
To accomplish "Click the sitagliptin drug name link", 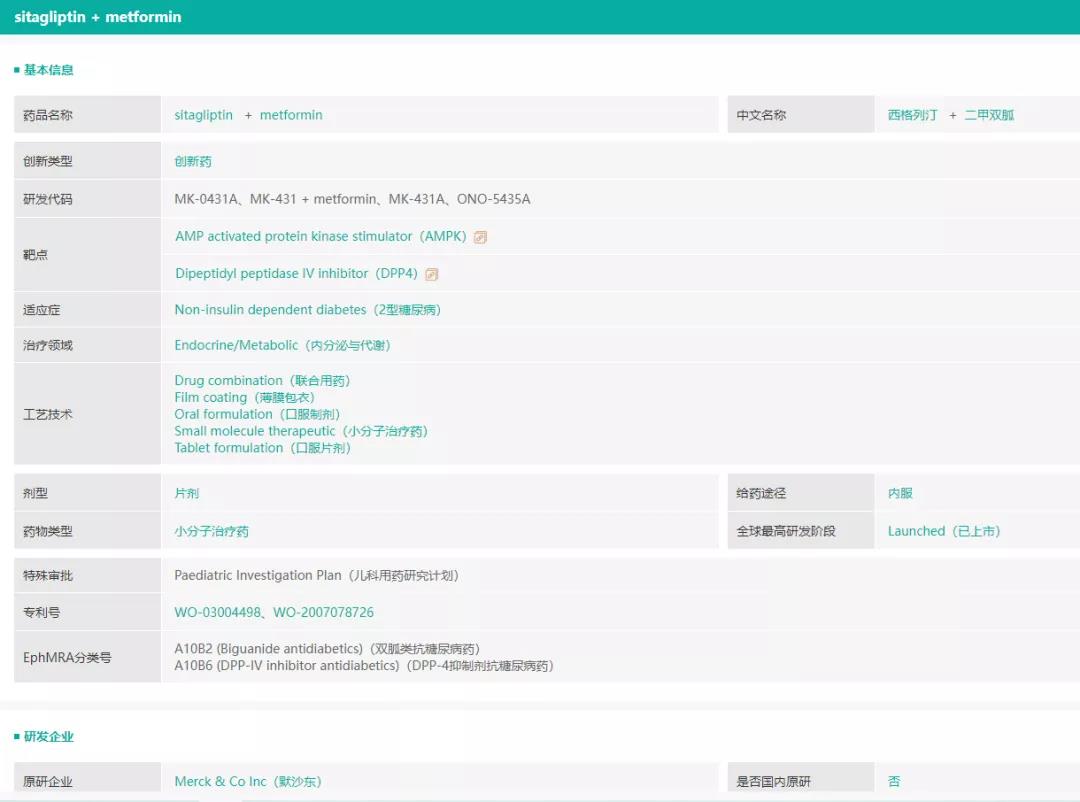I will pyautogui.click(x=203, y=115).
